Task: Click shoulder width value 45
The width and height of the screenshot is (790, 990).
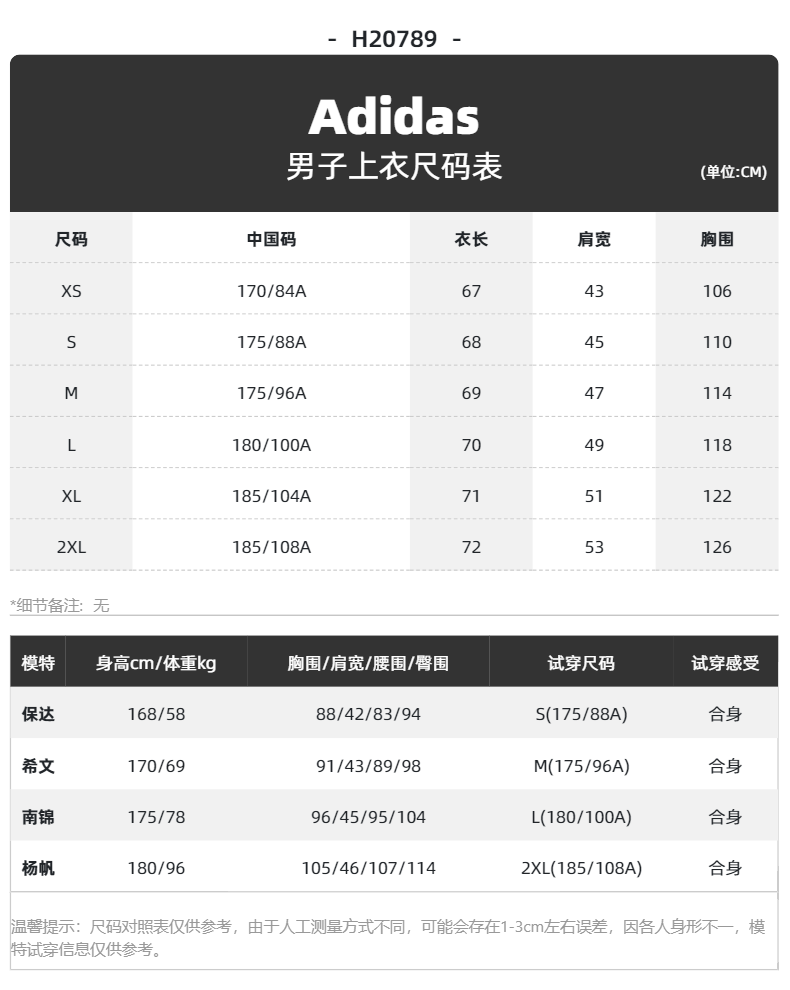Action: 594,342
